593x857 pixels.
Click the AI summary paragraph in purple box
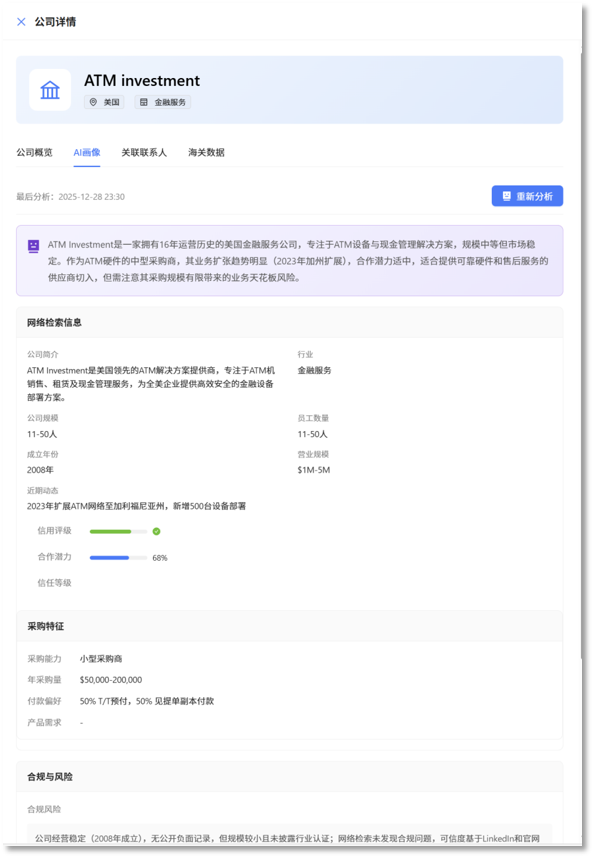(298, 261)
